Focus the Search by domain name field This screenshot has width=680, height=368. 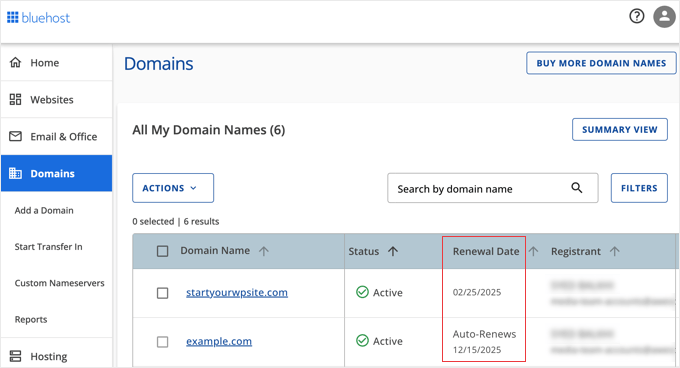pyautogui.click(x=493, y=188)
